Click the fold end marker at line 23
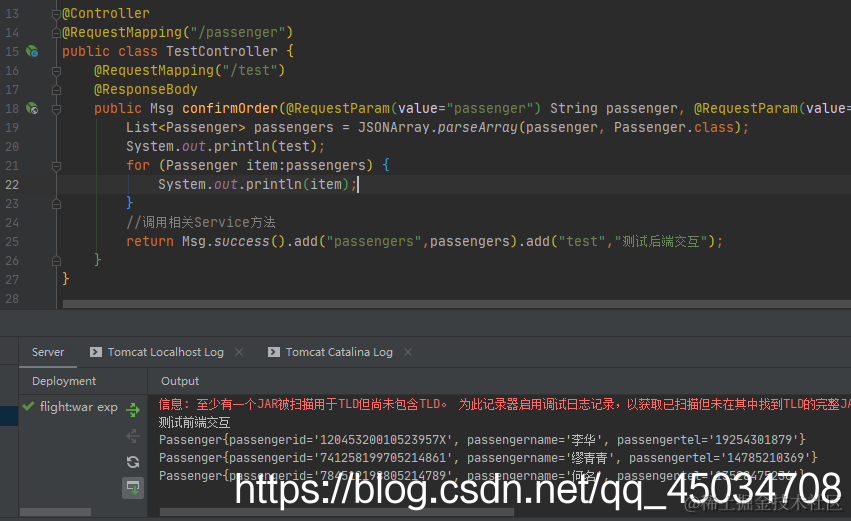The width and height of the screenshot is (851, 521). [56, 204]
